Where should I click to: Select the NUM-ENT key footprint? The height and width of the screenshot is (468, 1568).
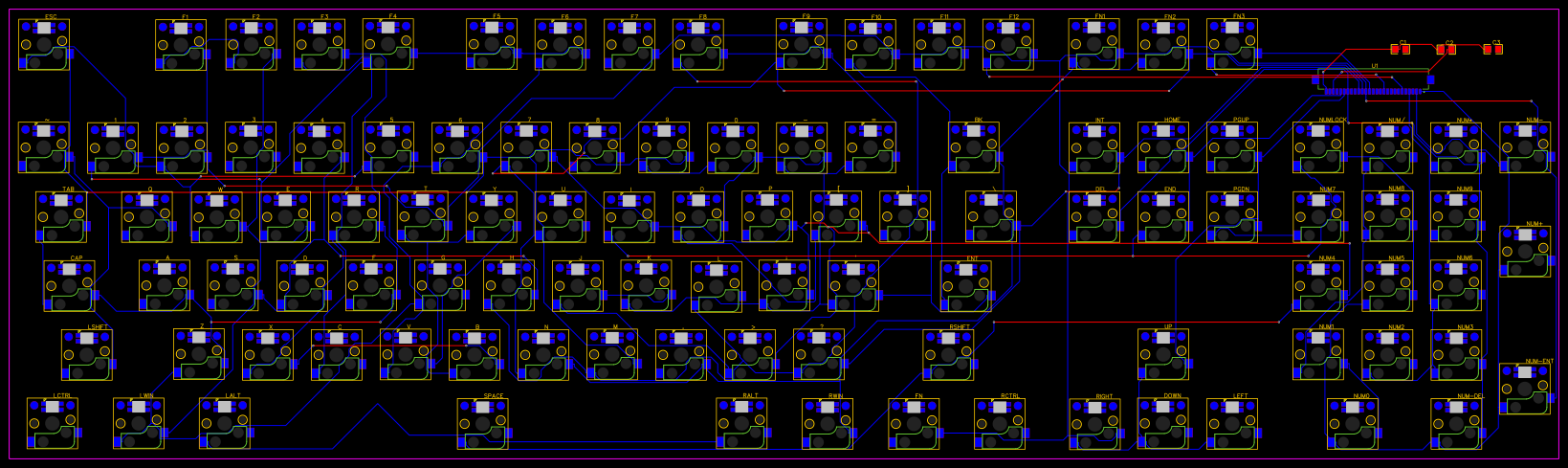(x=1525, y=390)
